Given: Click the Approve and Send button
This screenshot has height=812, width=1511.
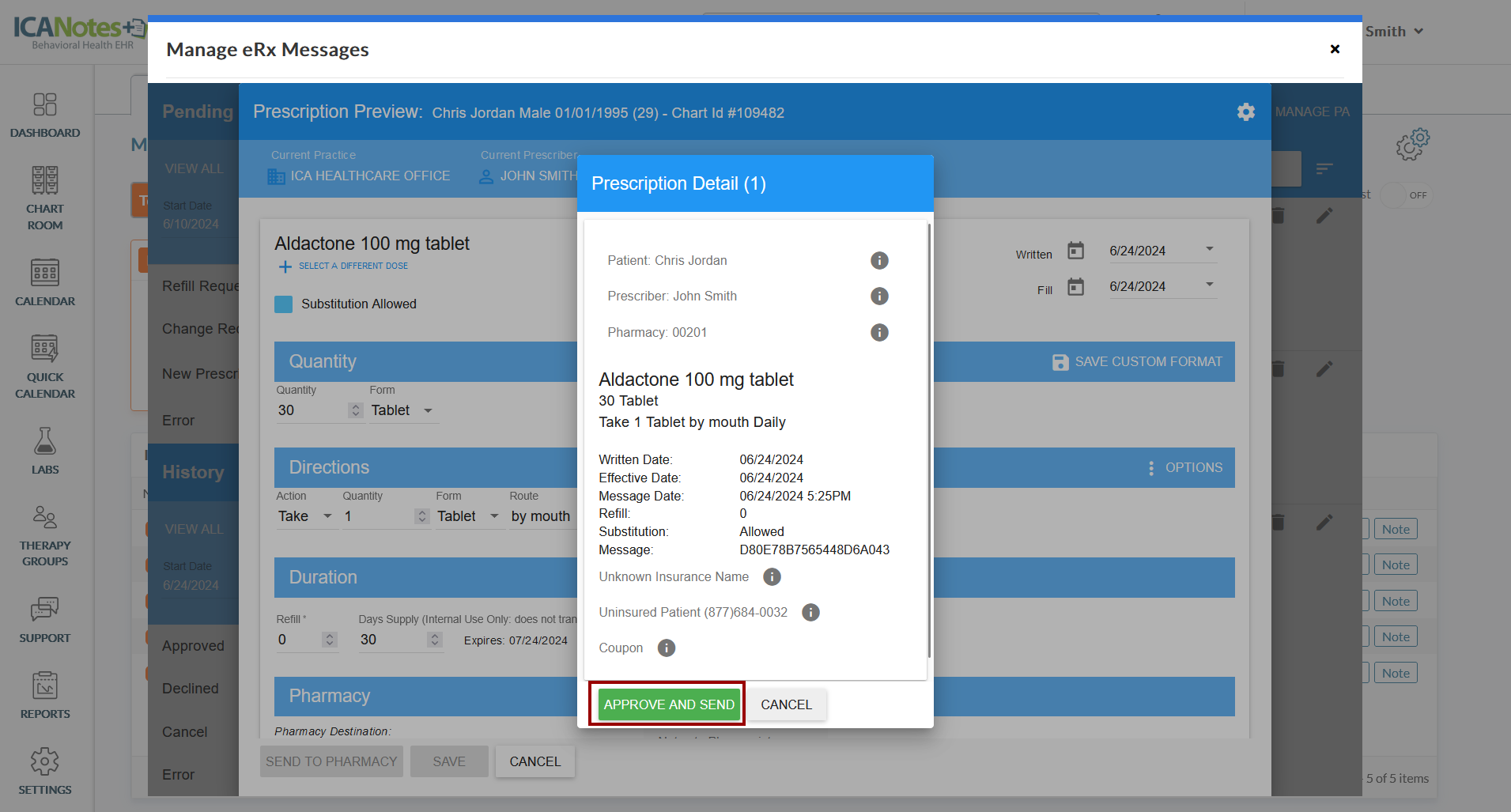Looking at the screenshot, I should click(668, 704).
